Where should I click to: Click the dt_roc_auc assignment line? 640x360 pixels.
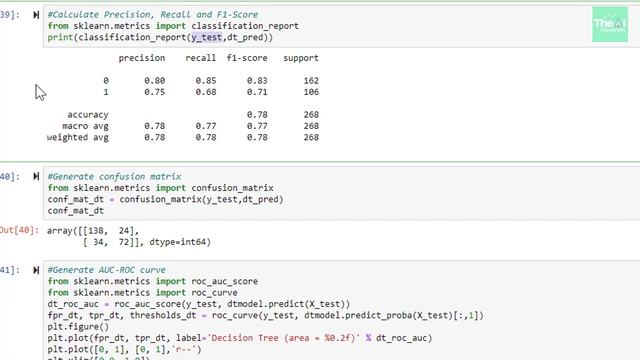(x=199, y=304)
